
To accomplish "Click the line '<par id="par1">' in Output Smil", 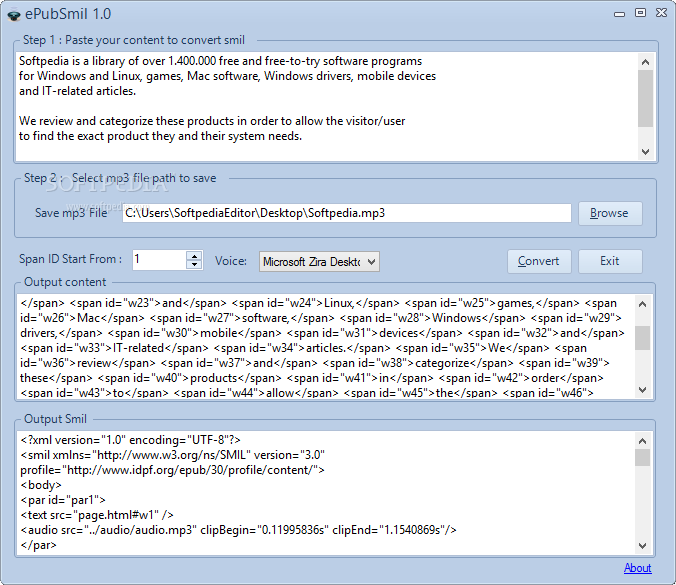I will pyautogui.click(x=63, y=500).
